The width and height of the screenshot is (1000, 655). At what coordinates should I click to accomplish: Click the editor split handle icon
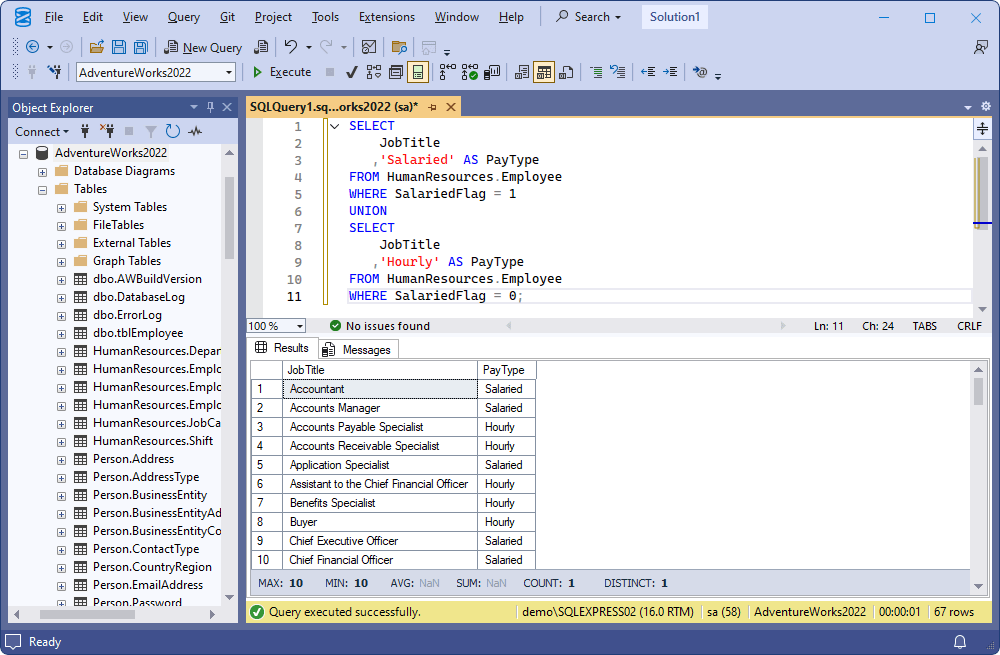pos(982,129)
